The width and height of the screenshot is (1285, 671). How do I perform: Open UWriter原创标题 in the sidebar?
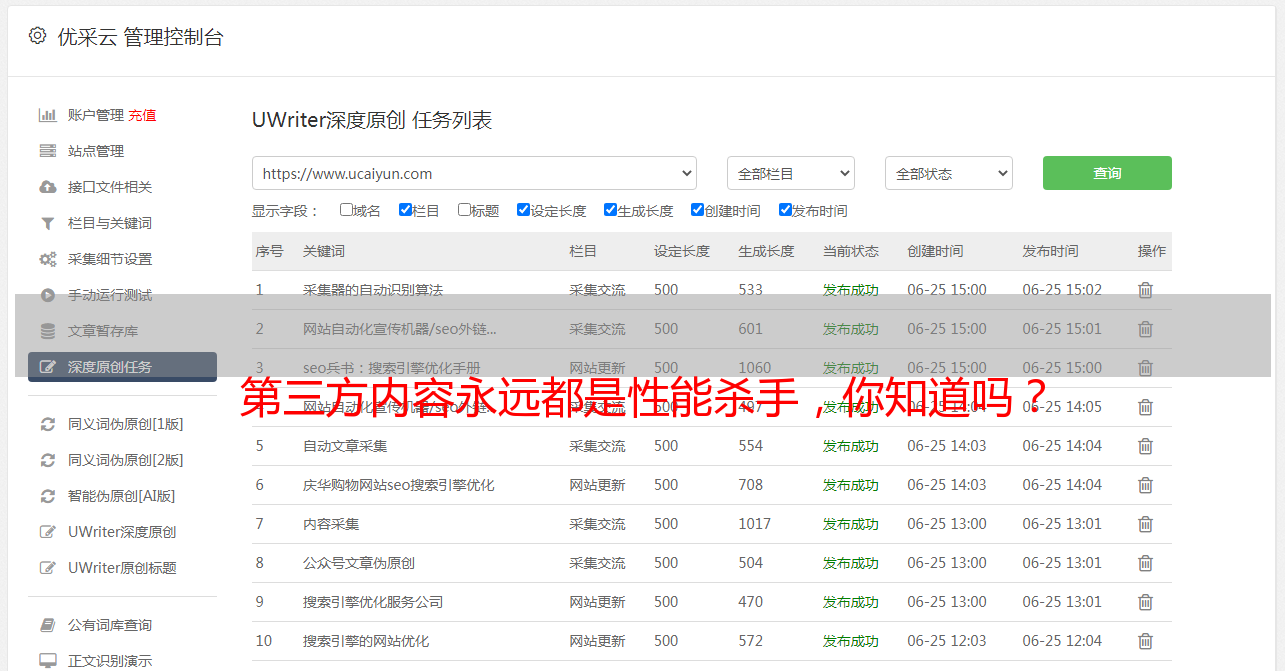122,568
